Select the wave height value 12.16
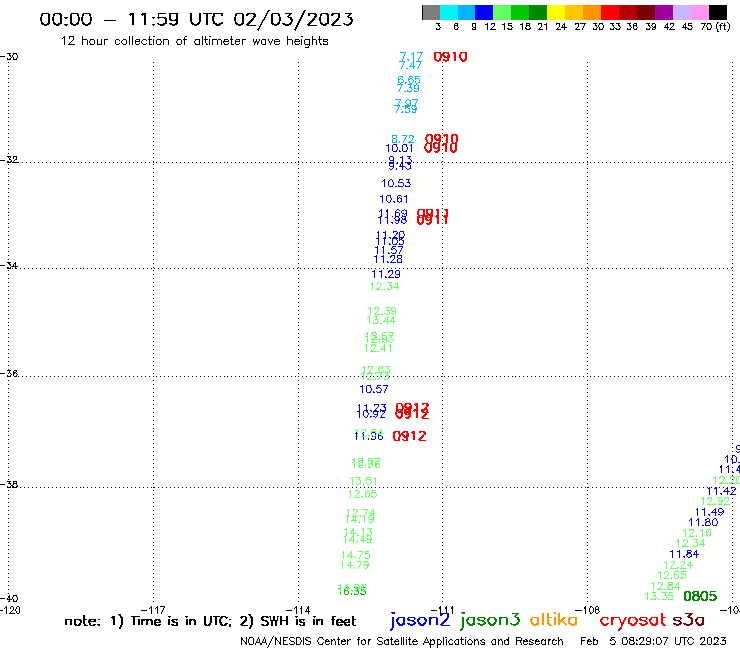740x650 pixels. (x=697, y=533)
